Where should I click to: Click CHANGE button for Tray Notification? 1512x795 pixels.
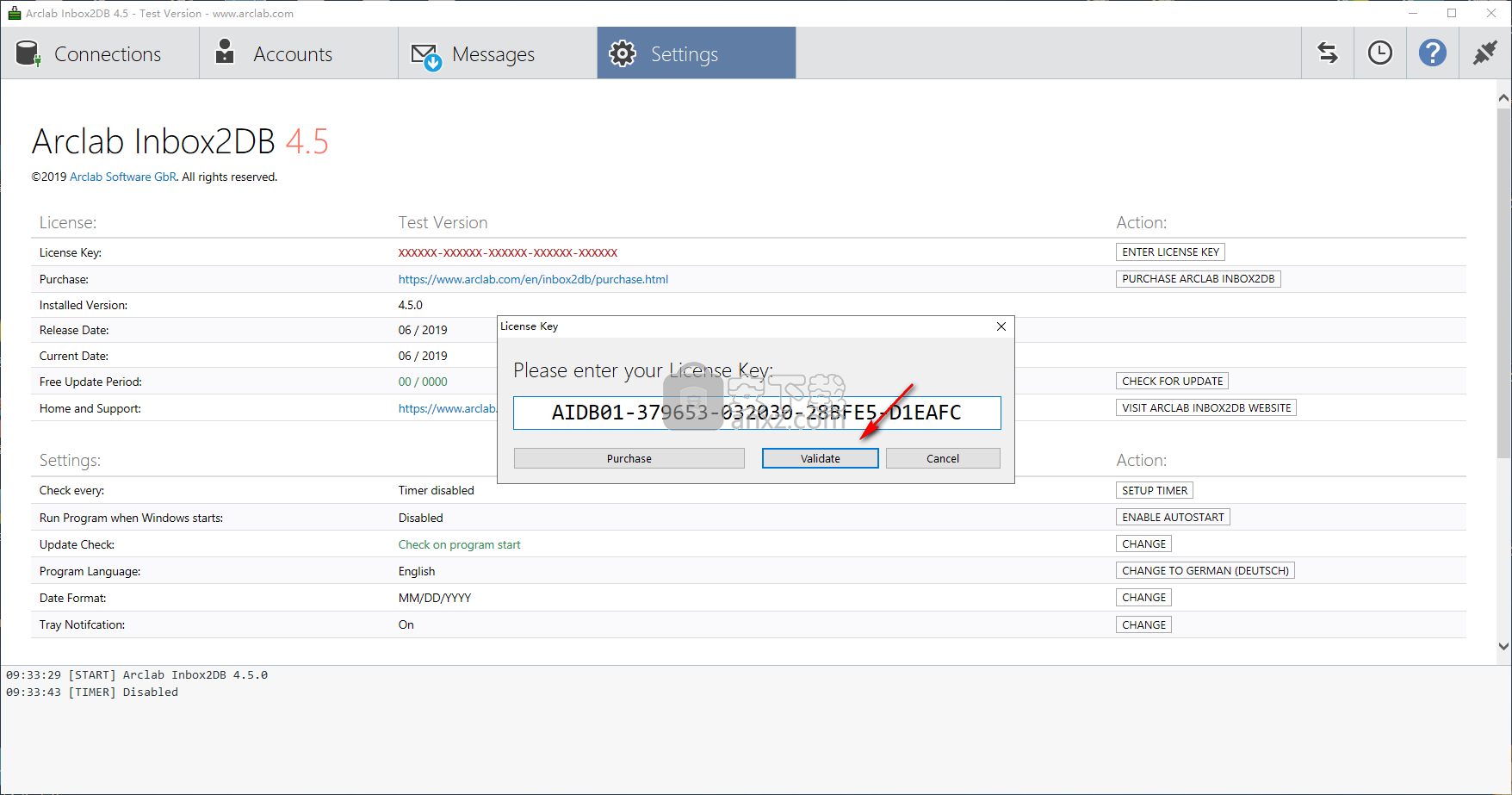(1143, 625)
